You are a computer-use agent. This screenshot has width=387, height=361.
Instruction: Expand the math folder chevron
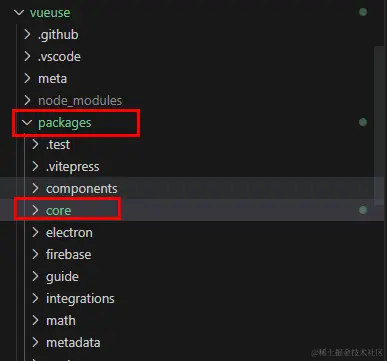35,320
